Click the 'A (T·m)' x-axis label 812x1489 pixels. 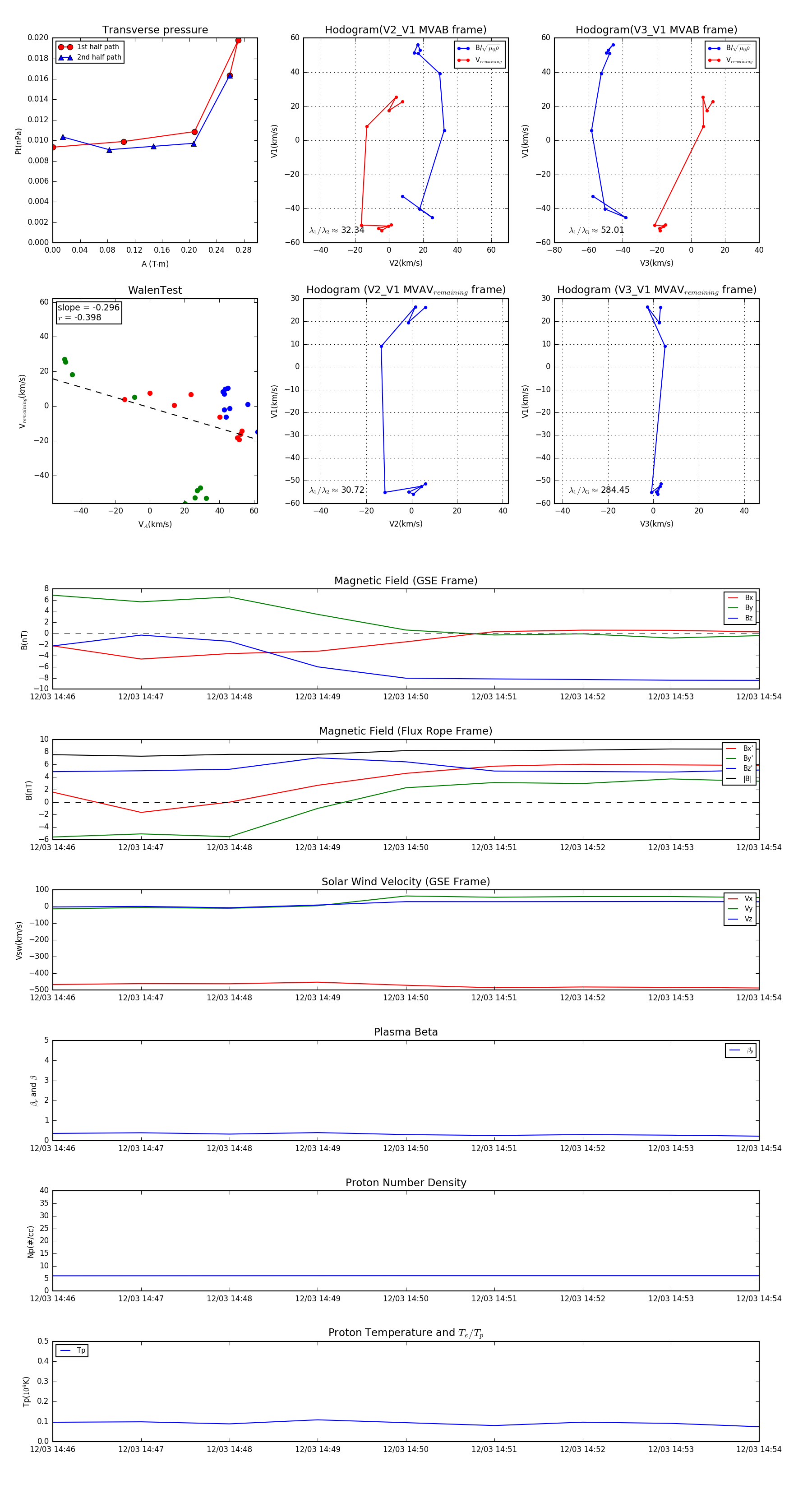point(155,264)
